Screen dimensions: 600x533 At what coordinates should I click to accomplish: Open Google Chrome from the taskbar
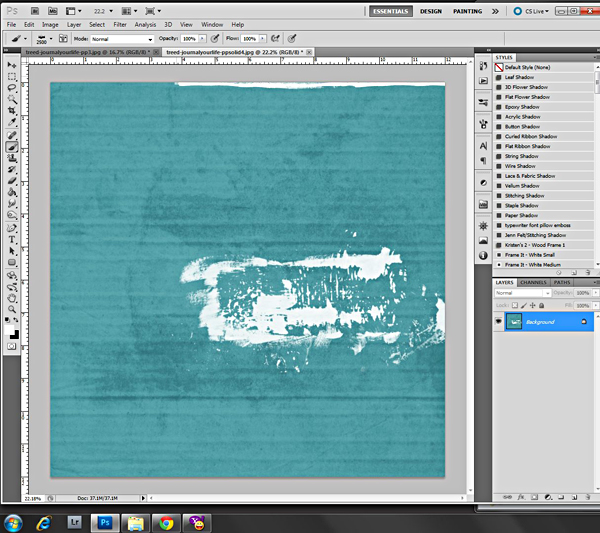point(166,523)
